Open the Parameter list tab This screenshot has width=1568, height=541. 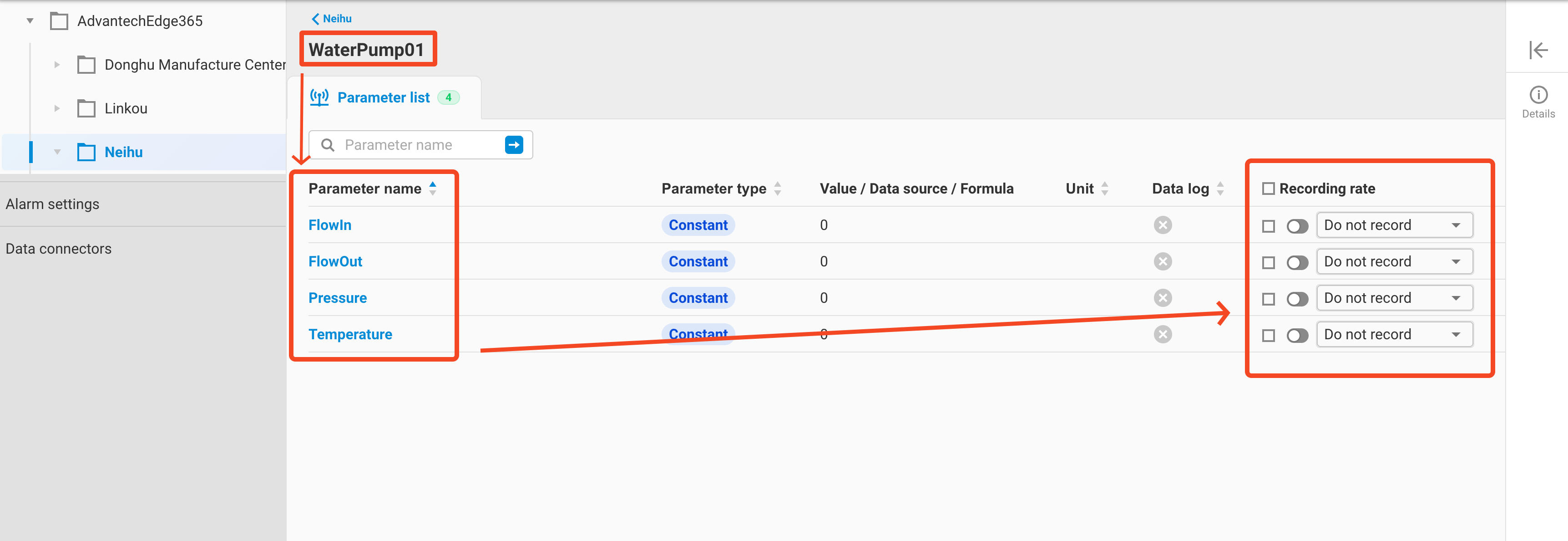384,97
